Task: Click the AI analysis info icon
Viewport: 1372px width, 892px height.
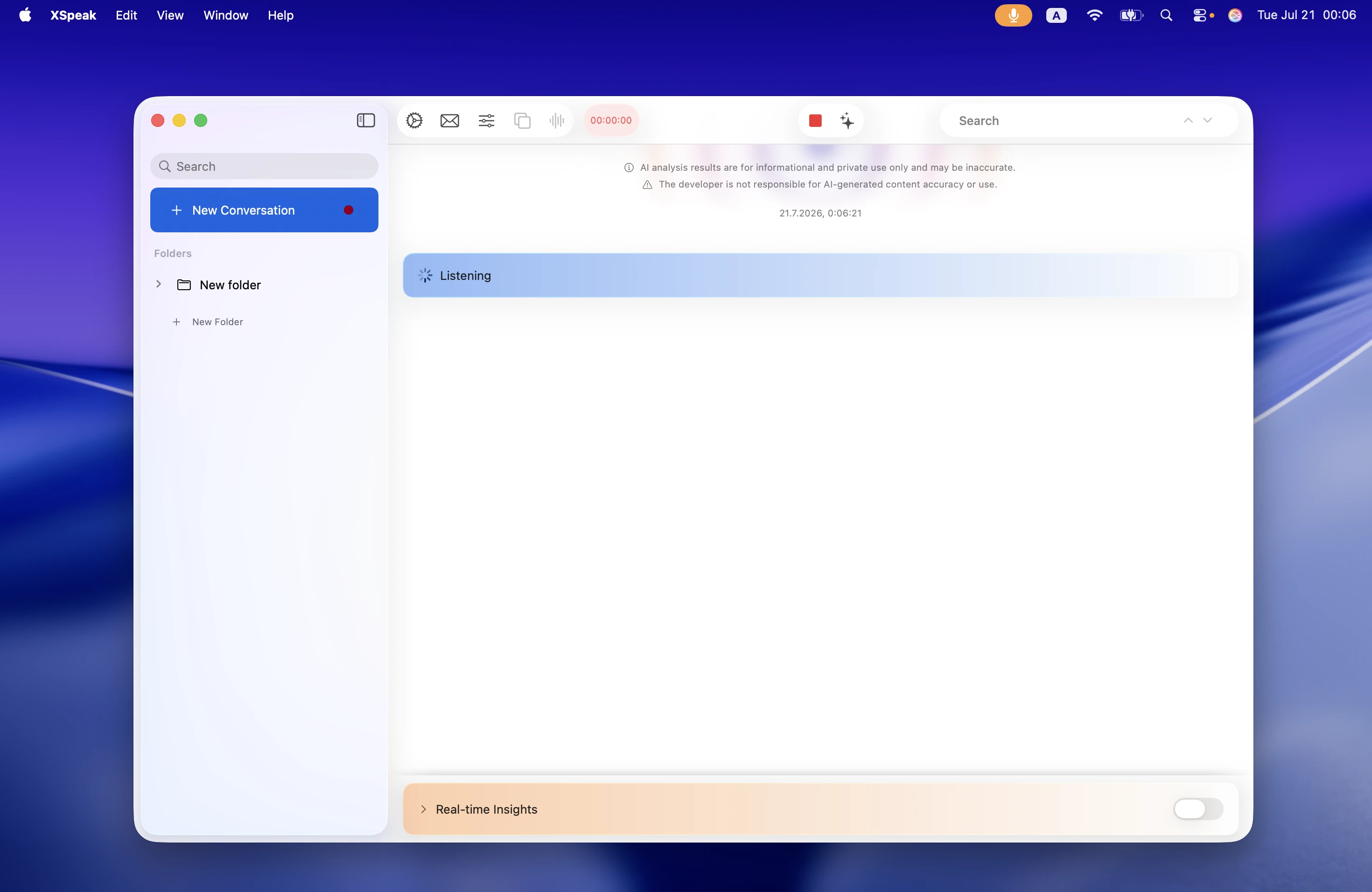Action: (628, 167)
